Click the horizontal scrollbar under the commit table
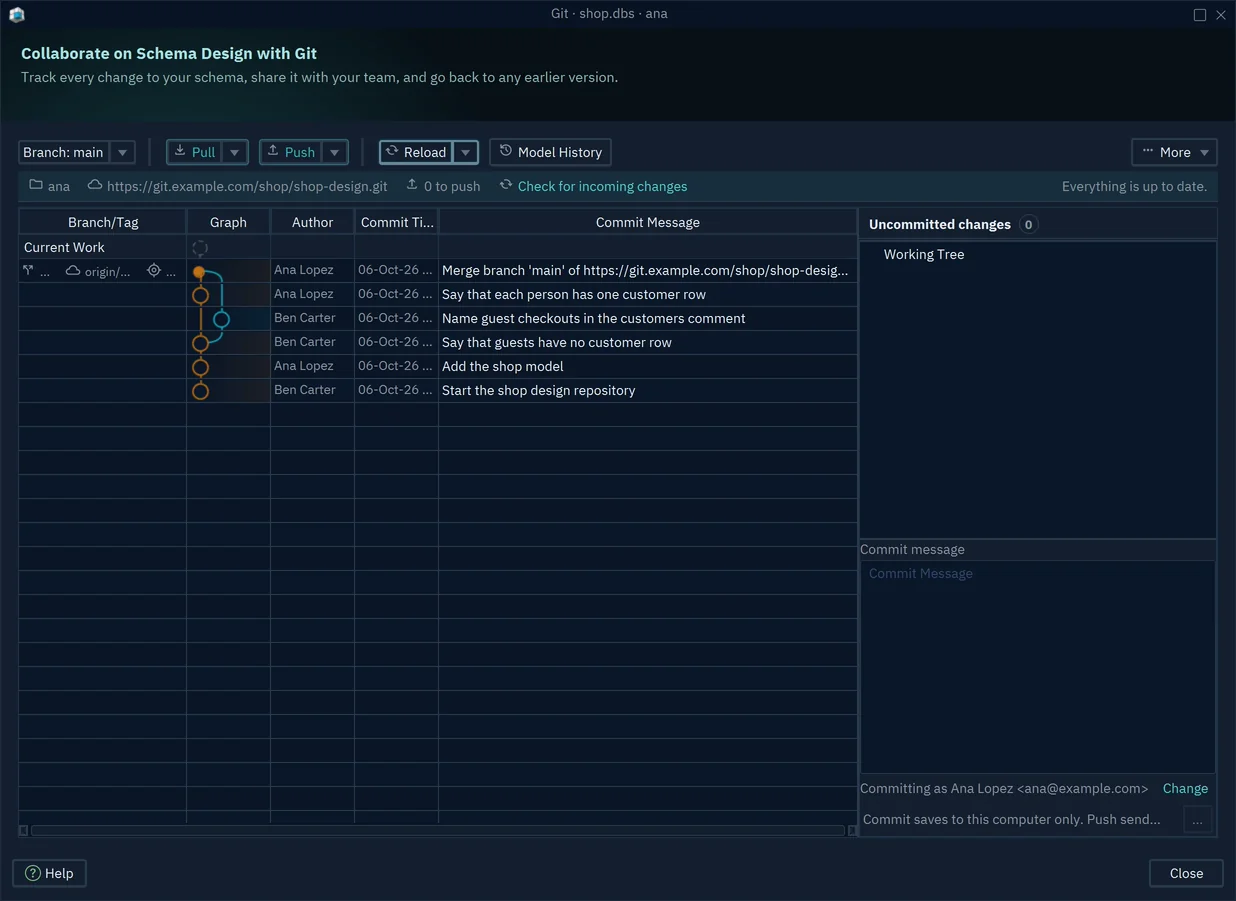 point(438,830)
